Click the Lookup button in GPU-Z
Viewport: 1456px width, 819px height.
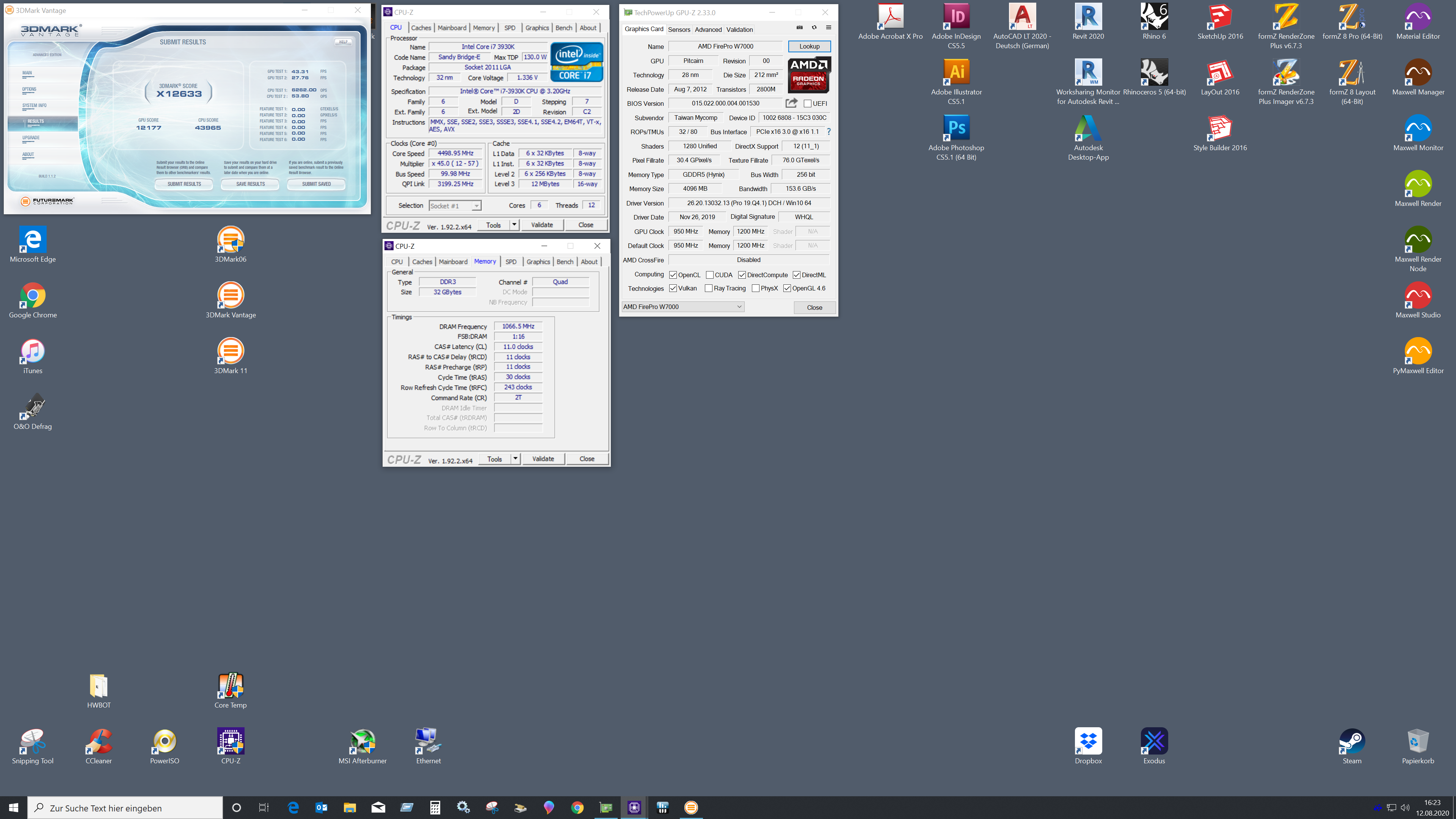[x=810, y=46]
